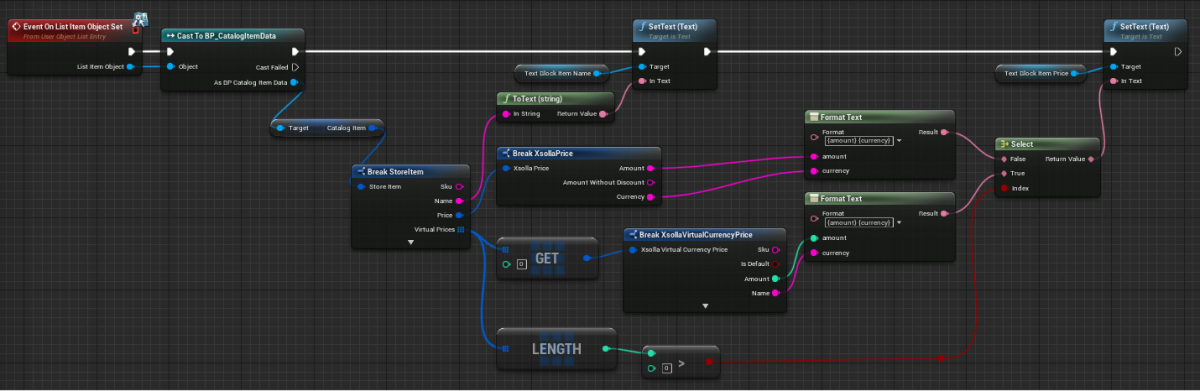Click the Cast To BP_CatalogItemData node icon

(x=170, y=36)
